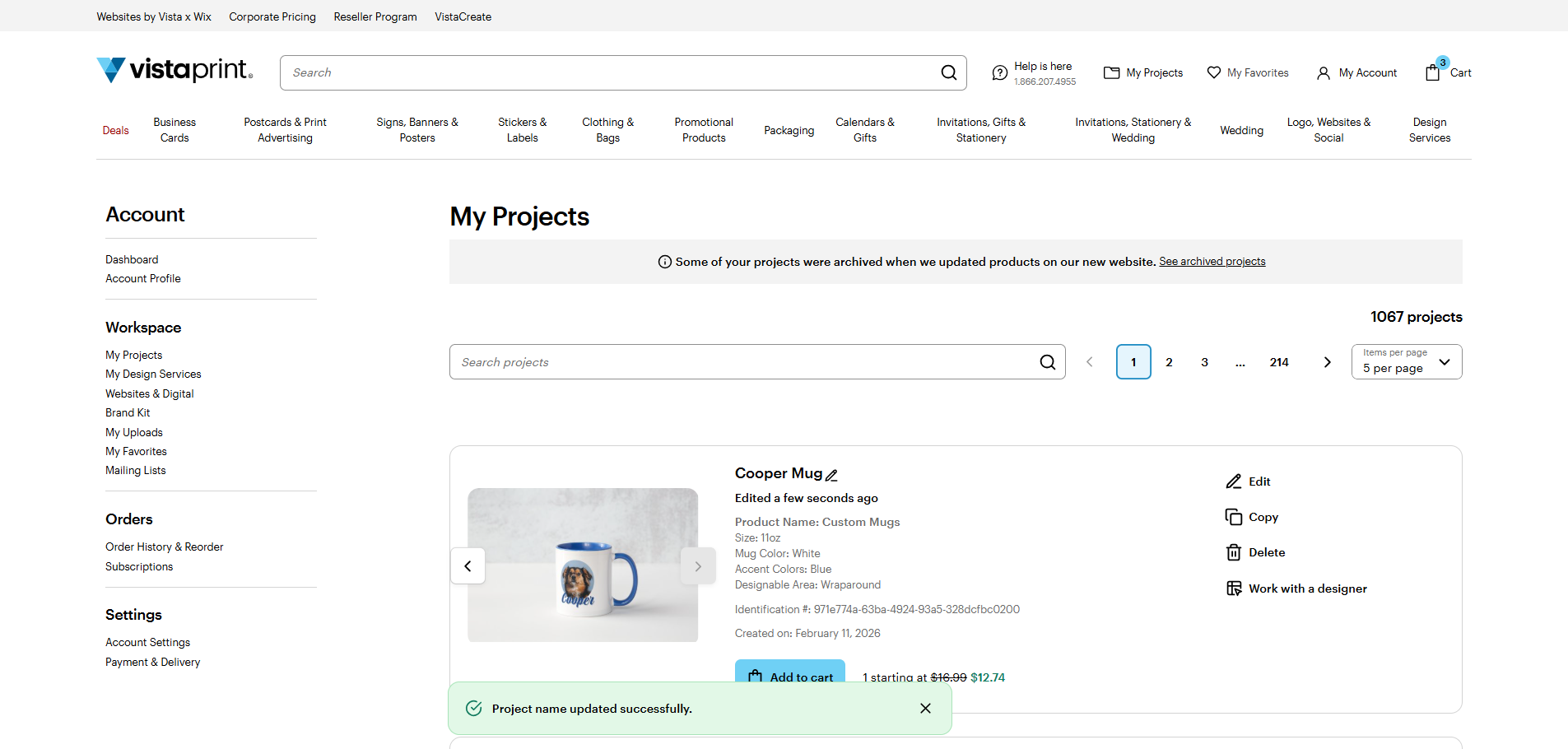
Task: Open My Account person icon
Action: click(1324, 73)
